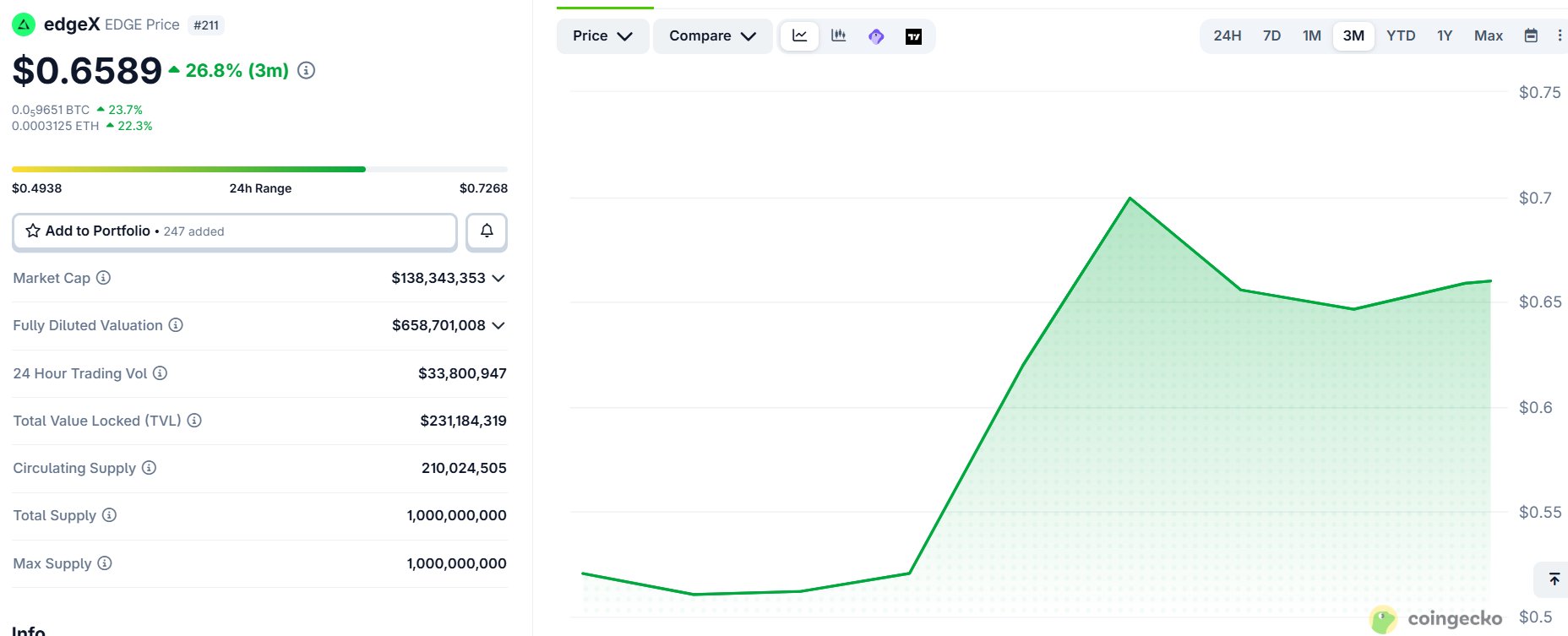This screenshot has height=636, width=1568.
Task: Click the price alert bell icon
Action: [487, 231]
